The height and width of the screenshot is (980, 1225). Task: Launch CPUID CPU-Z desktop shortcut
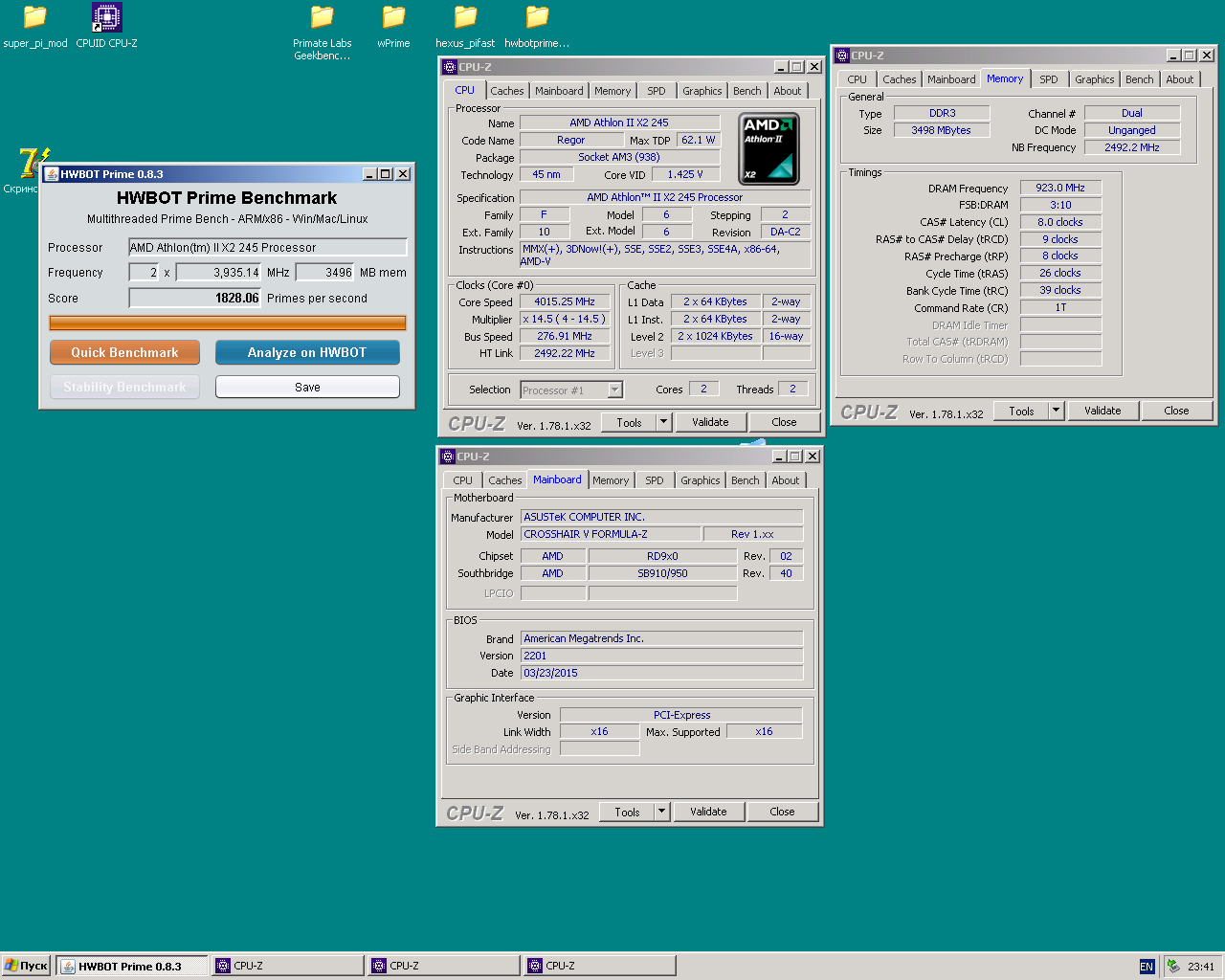point(106,26)
